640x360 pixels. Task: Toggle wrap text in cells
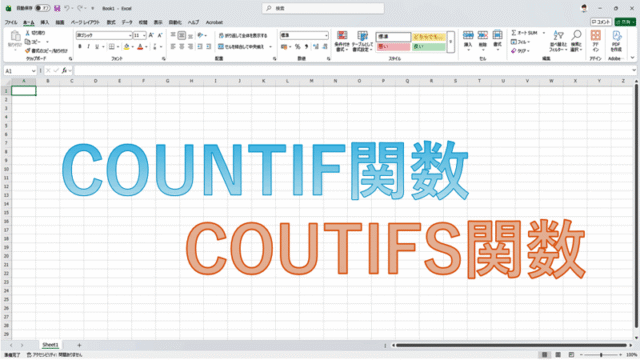pos(243,36)
